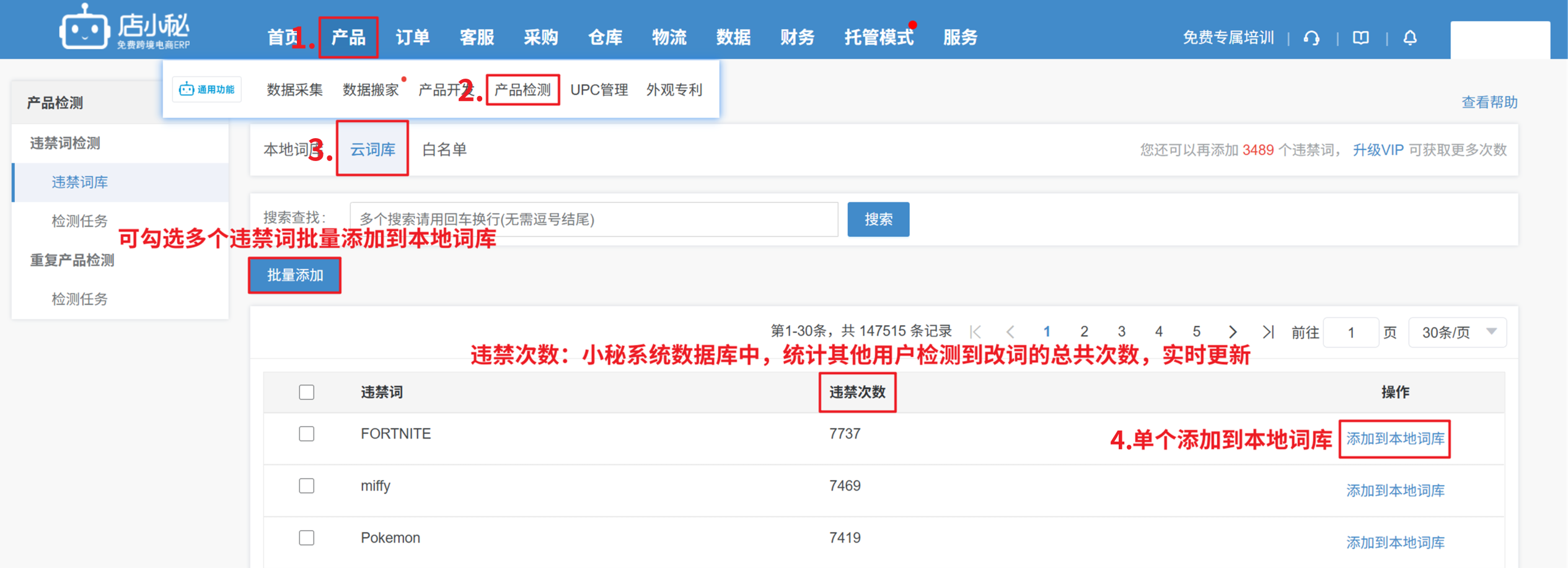This screenshot has width=1568, height=568.
Task: Click the 批量添加 button
Action: (295, 276)
